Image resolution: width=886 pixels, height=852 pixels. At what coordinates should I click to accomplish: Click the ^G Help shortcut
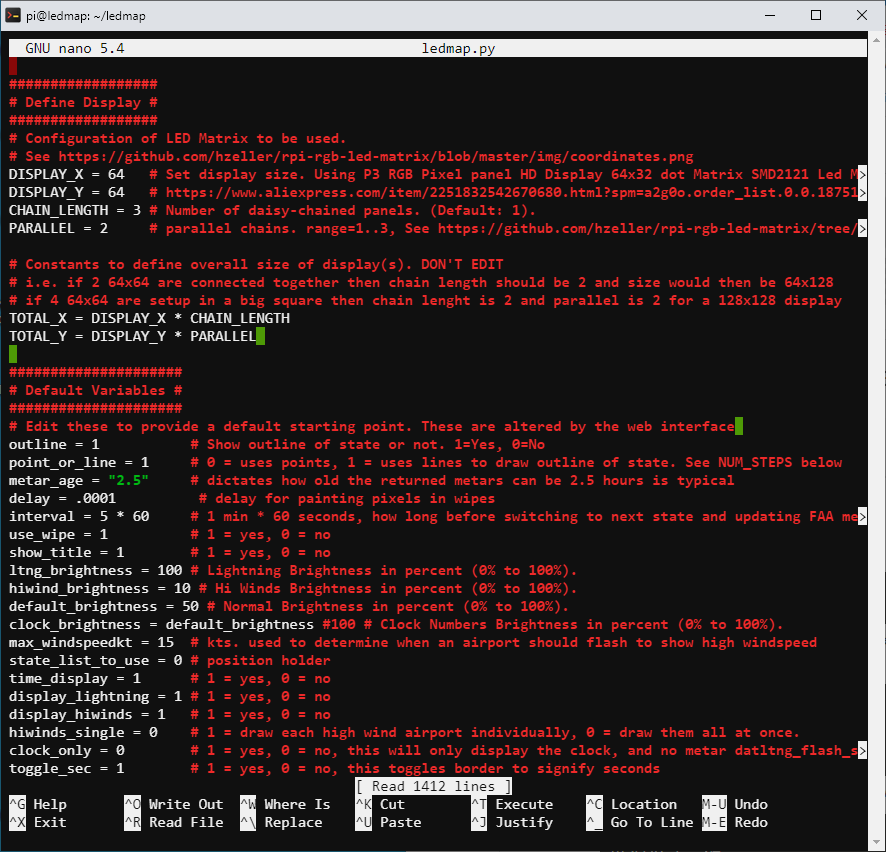click(x=38, y=804)
